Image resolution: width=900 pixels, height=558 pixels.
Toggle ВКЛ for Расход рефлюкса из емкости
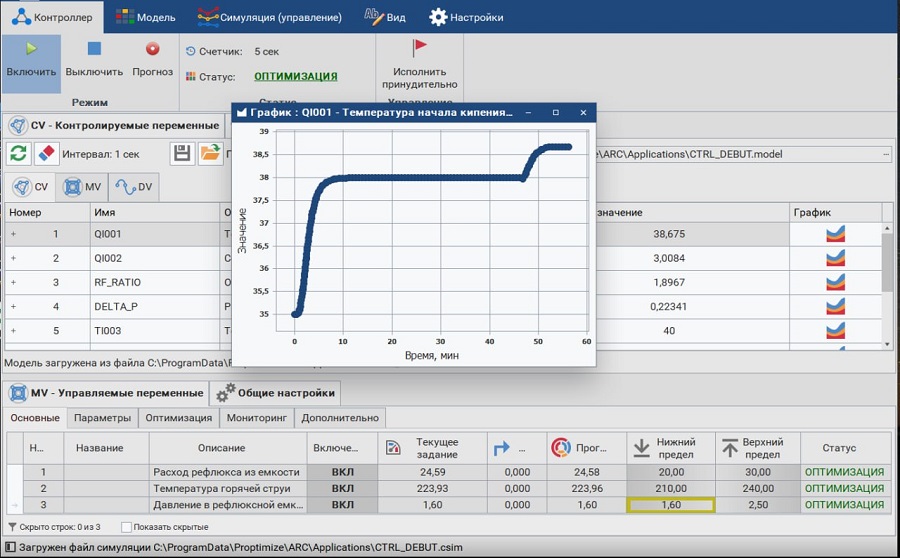tap(342, 472)
